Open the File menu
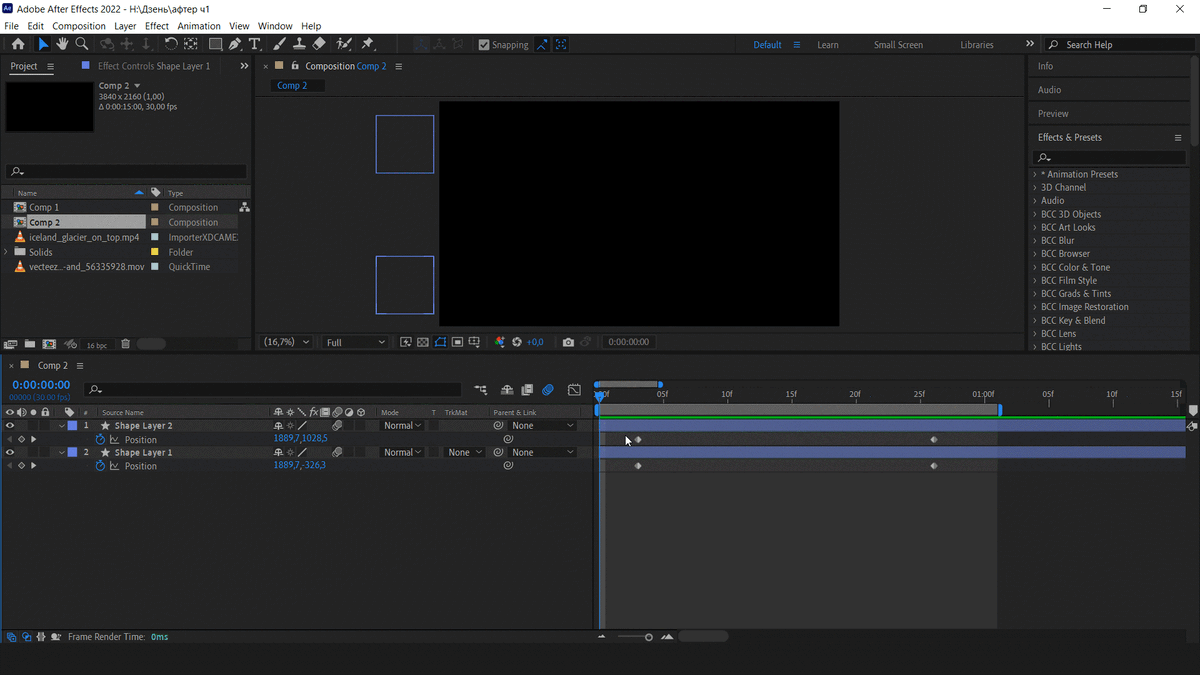The width and height of the screenshot is (1200, 675). [x=11, y=26]
